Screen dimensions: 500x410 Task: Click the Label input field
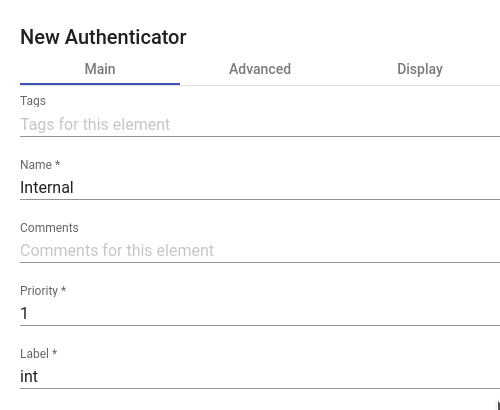click(x=260, y=376)
